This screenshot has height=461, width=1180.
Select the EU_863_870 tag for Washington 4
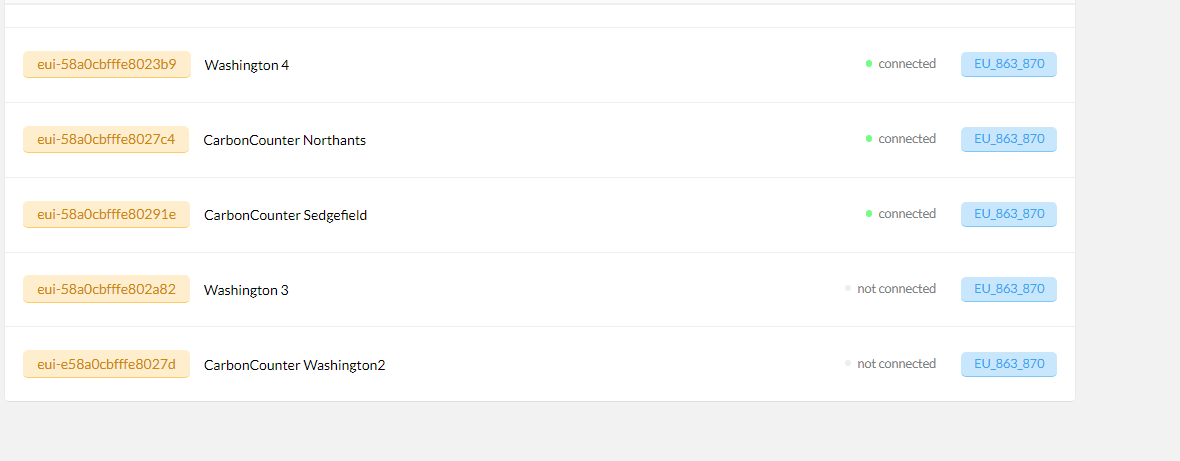click(x=1008, y=65)
